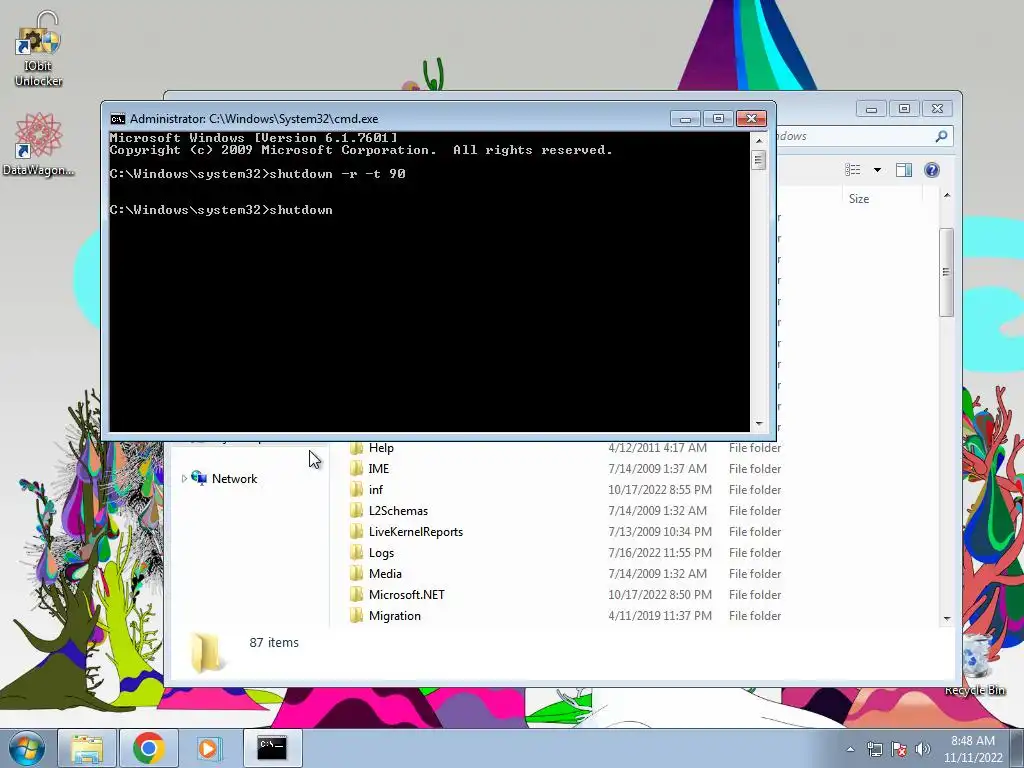This screenshot has width=1024, height=768.
Task: Open the IObit Unlocker desktop shortcut
Action: 38,49
